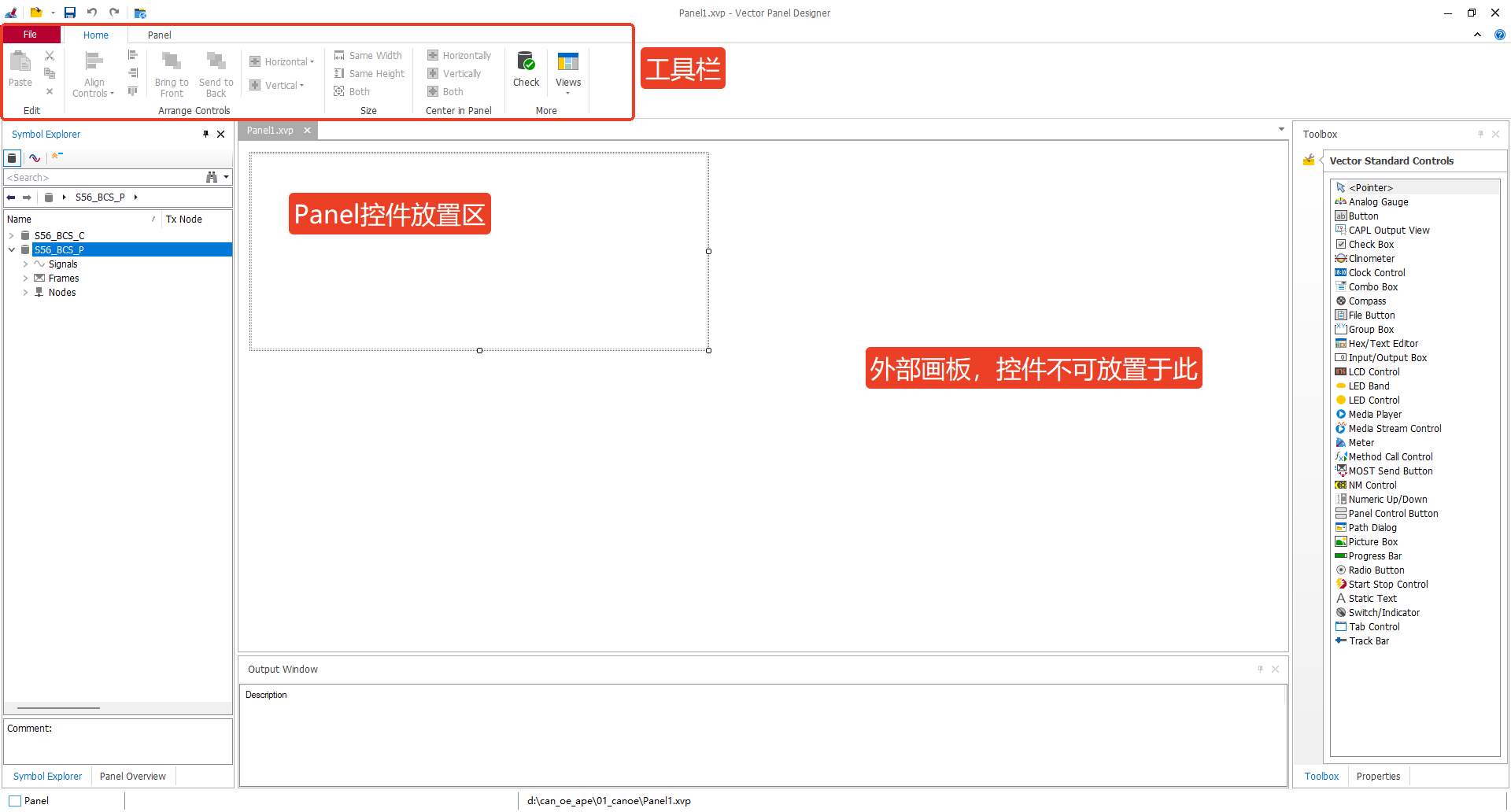Collapse the S56_BCS_P database node

pyautogui.click(x=11, y=250)
